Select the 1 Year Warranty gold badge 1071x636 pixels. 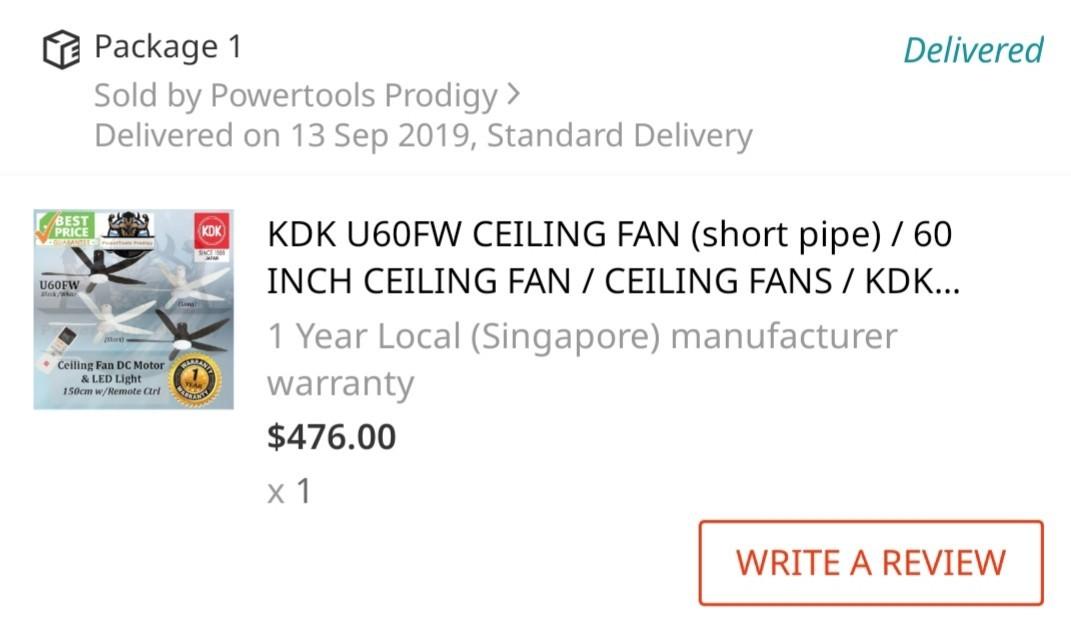click(193, 378)
